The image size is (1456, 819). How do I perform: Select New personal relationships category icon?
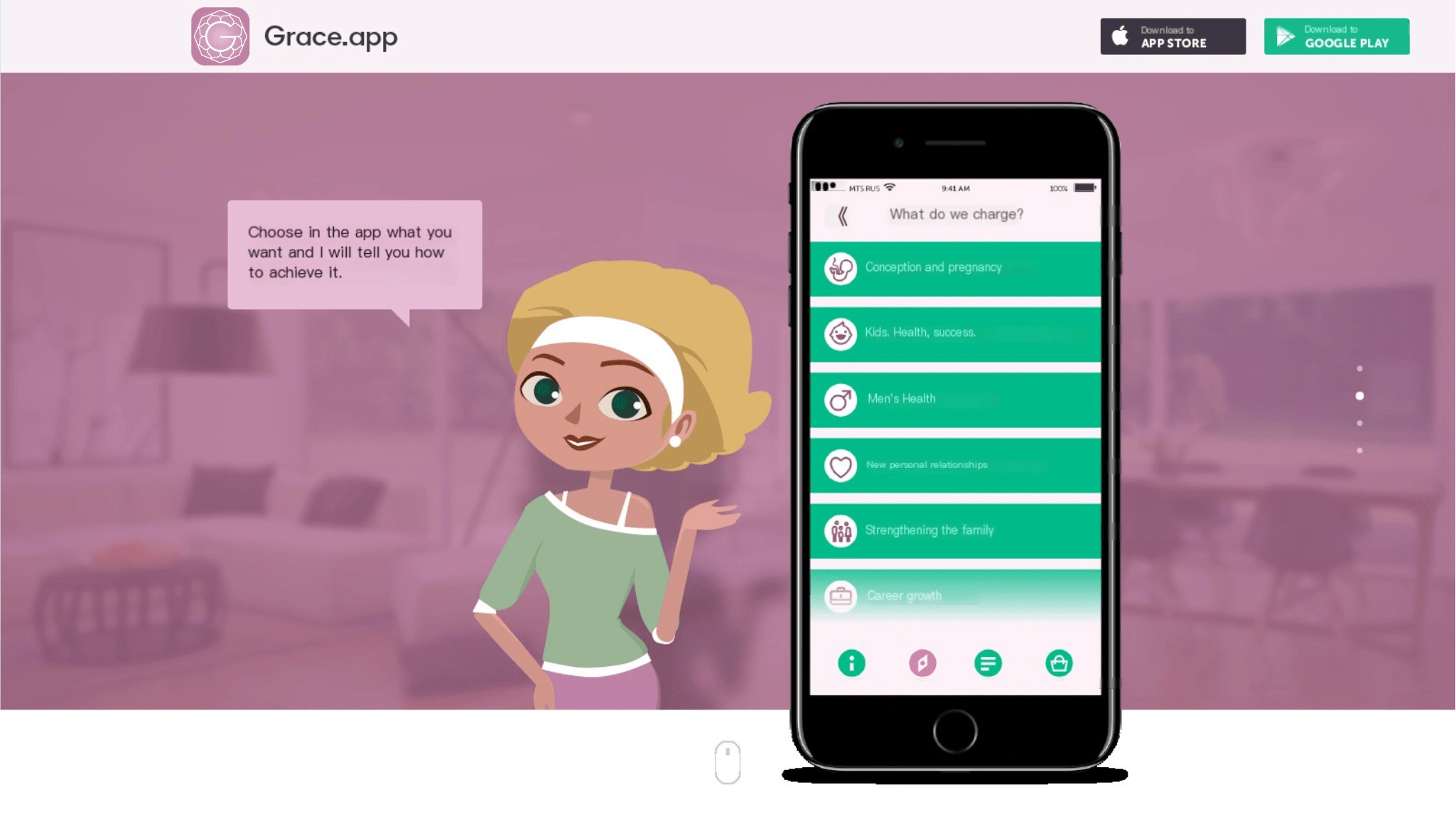coord(841,464)
